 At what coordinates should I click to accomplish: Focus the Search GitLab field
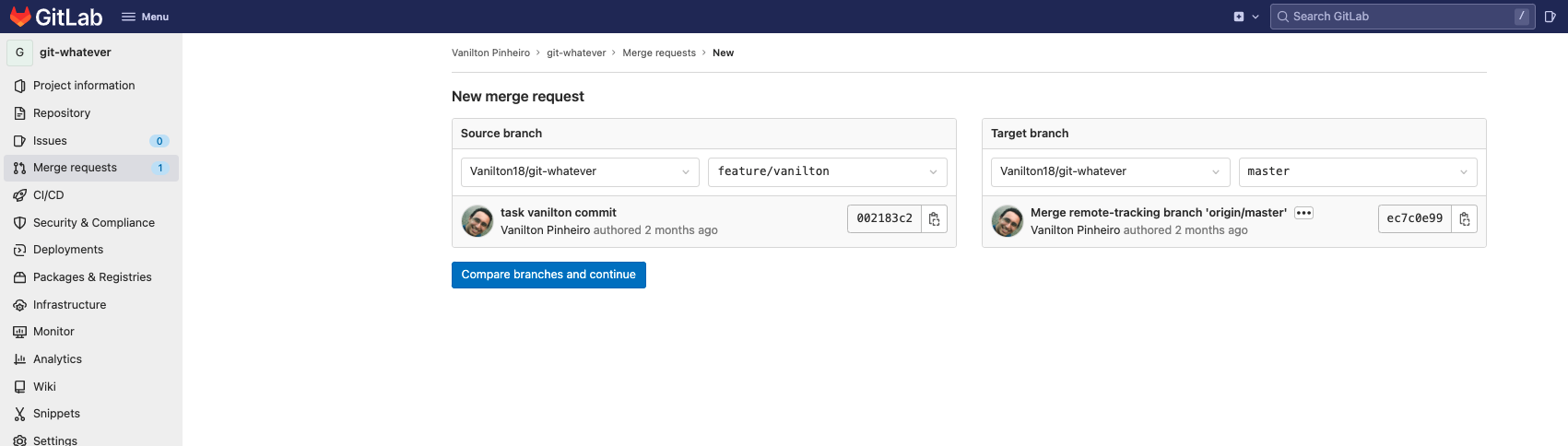click(1402, 17)
